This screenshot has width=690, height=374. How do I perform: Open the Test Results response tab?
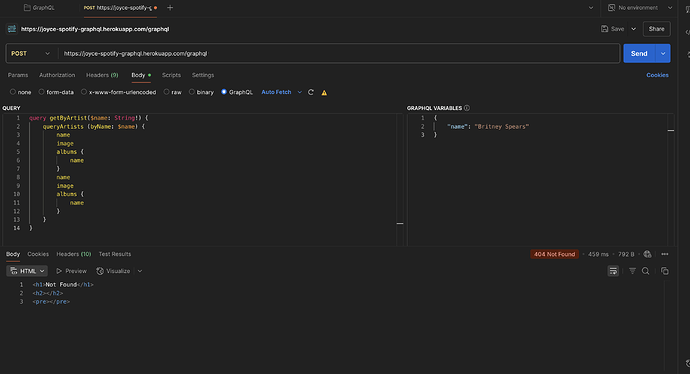coord(115,254)
